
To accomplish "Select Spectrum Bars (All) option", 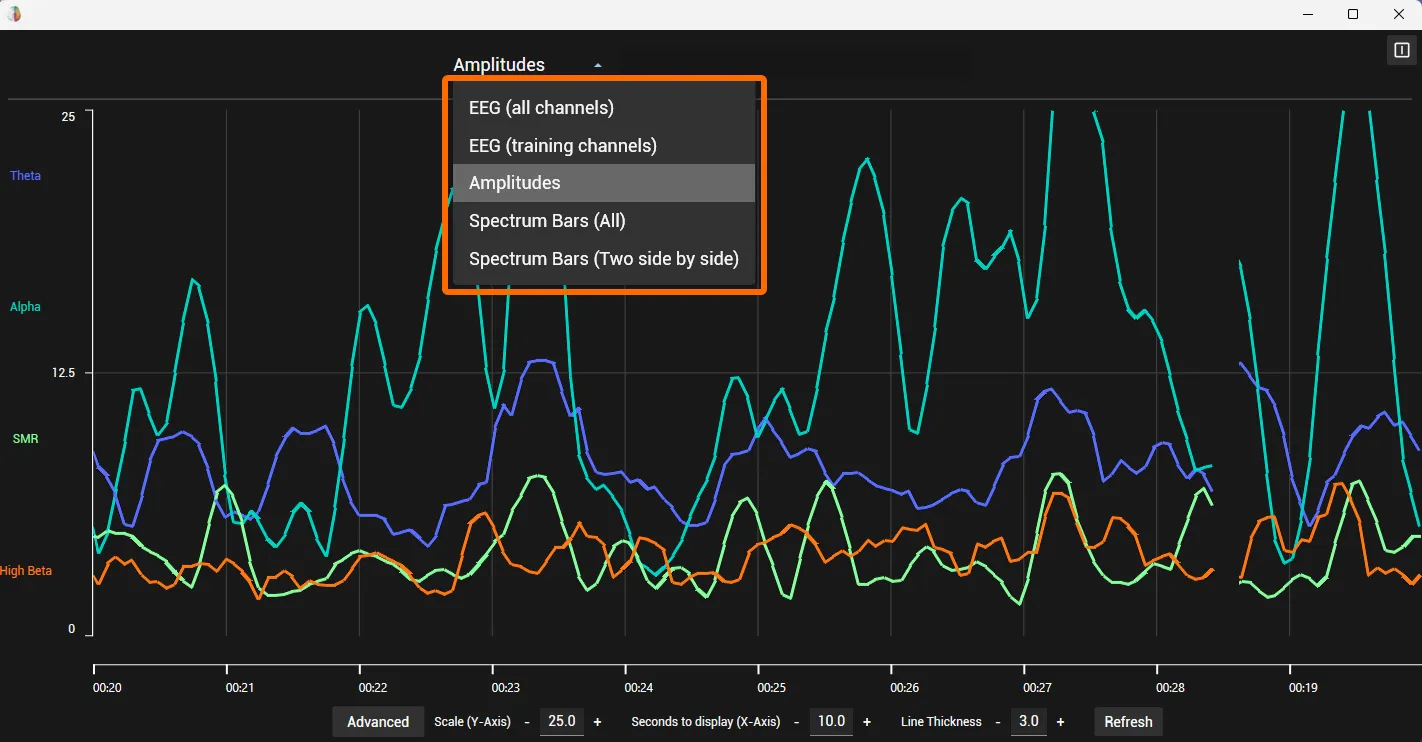I will [x=604, y=221].
